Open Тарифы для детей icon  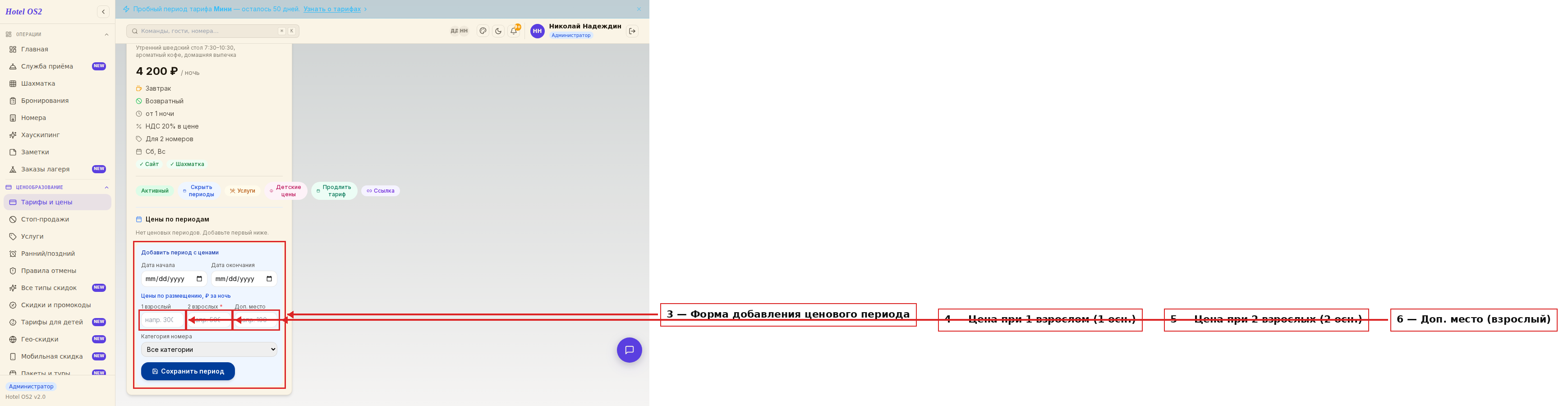coord(13,322)
